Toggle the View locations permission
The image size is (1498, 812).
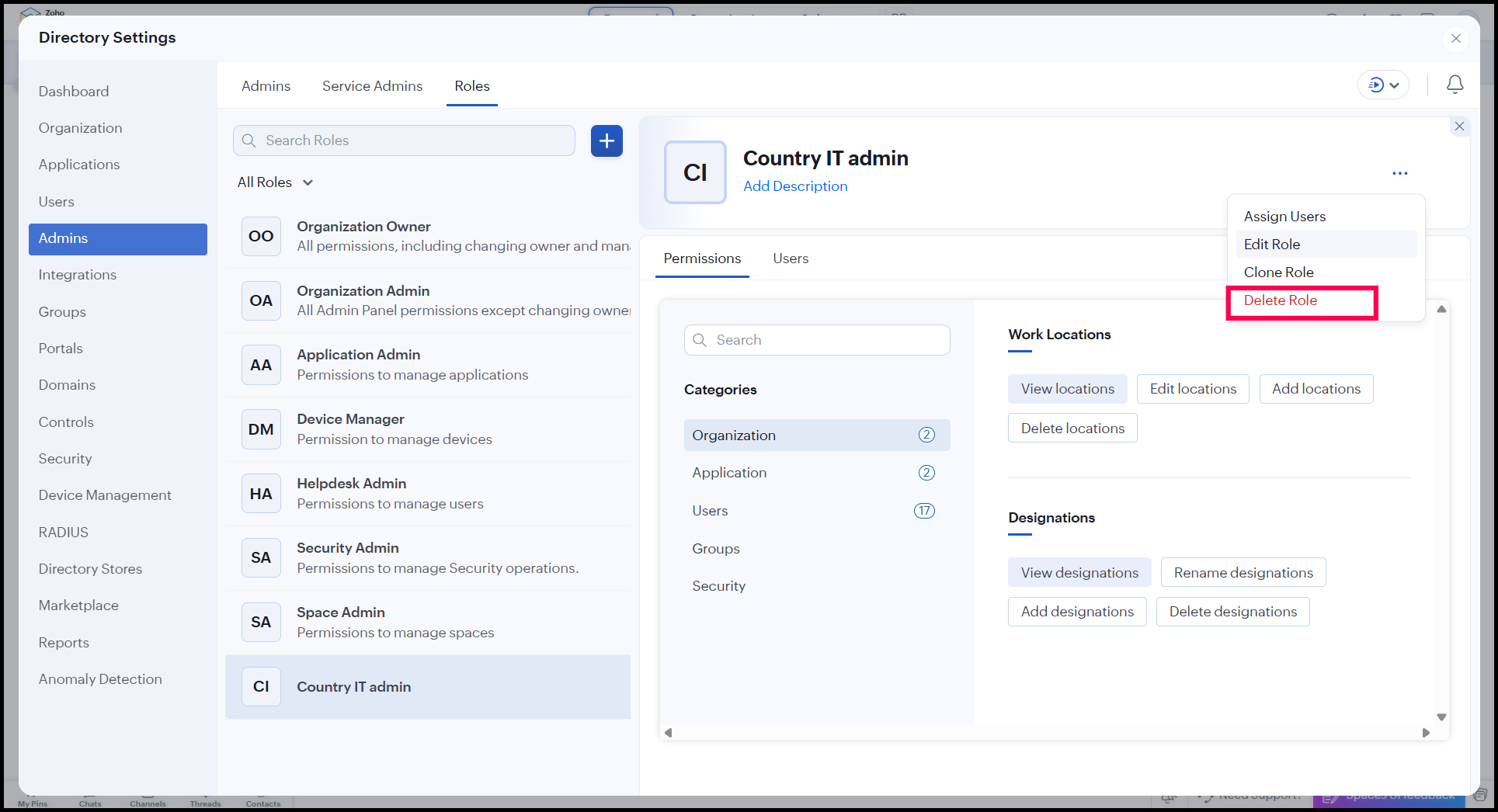[x=1067, y=389]
